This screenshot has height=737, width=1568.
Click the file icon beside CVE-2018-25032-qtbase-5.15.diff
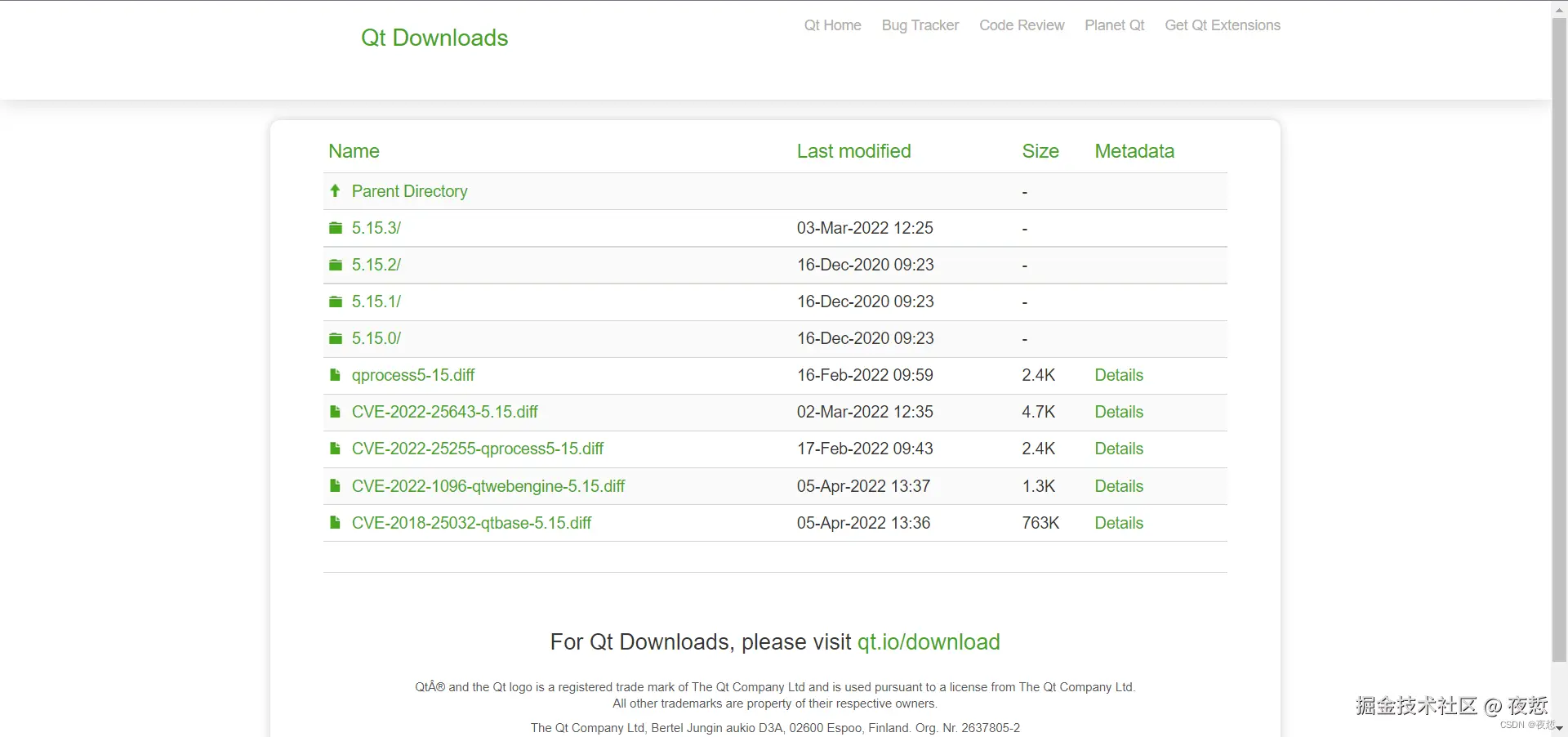click(335, 523)
